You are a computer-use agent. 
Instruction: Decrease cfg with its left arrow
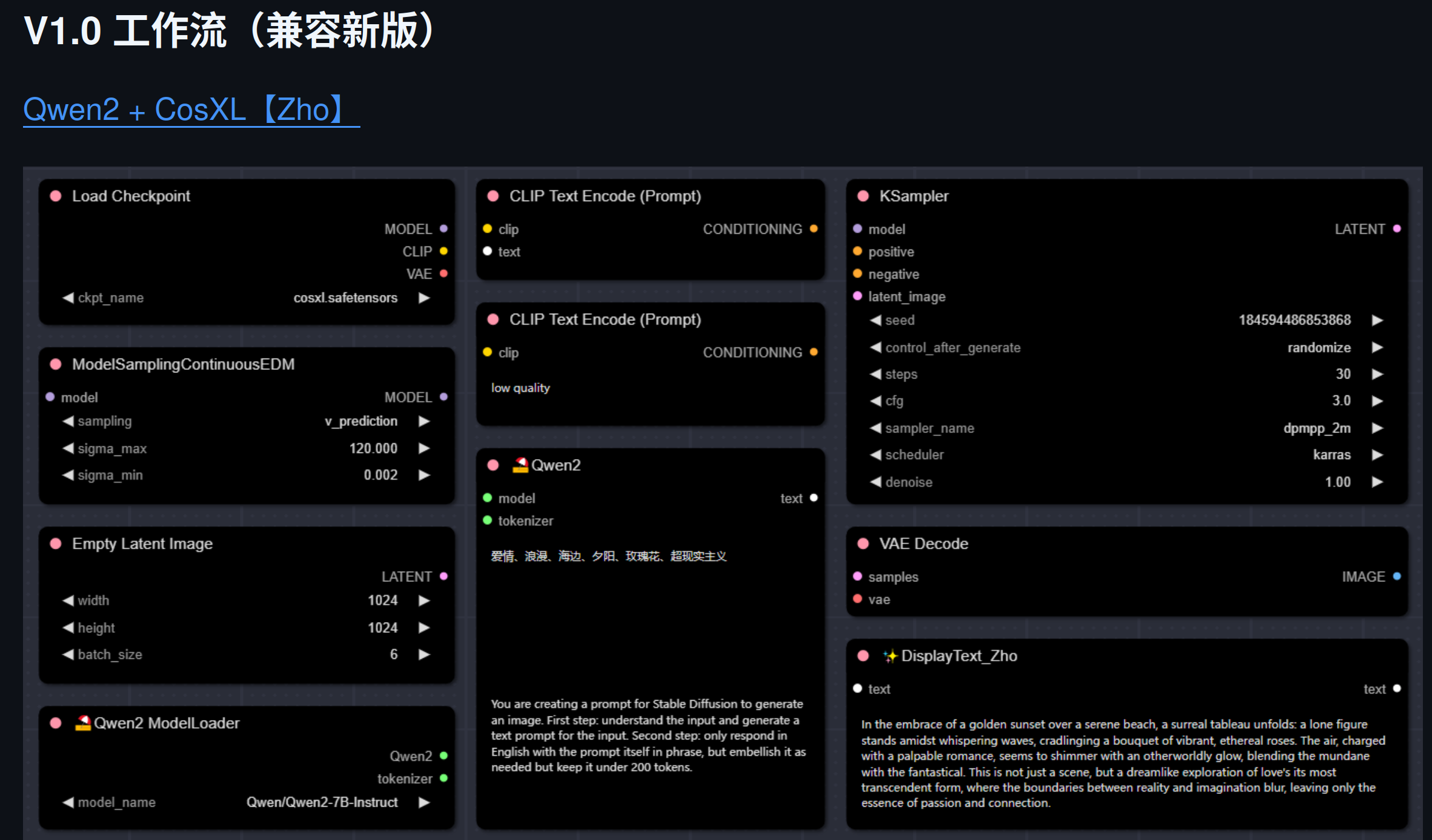[875, 401]
